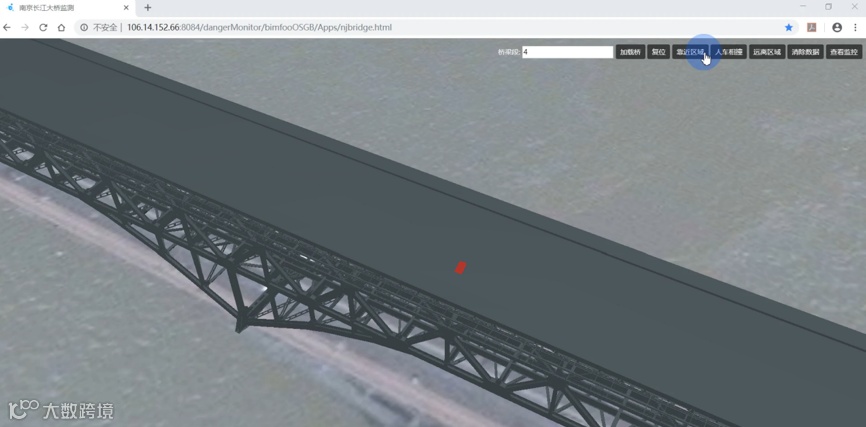The image size is (866, 427).
Task: Click the 复位 reset button
Action: click(x=658, y=52)
